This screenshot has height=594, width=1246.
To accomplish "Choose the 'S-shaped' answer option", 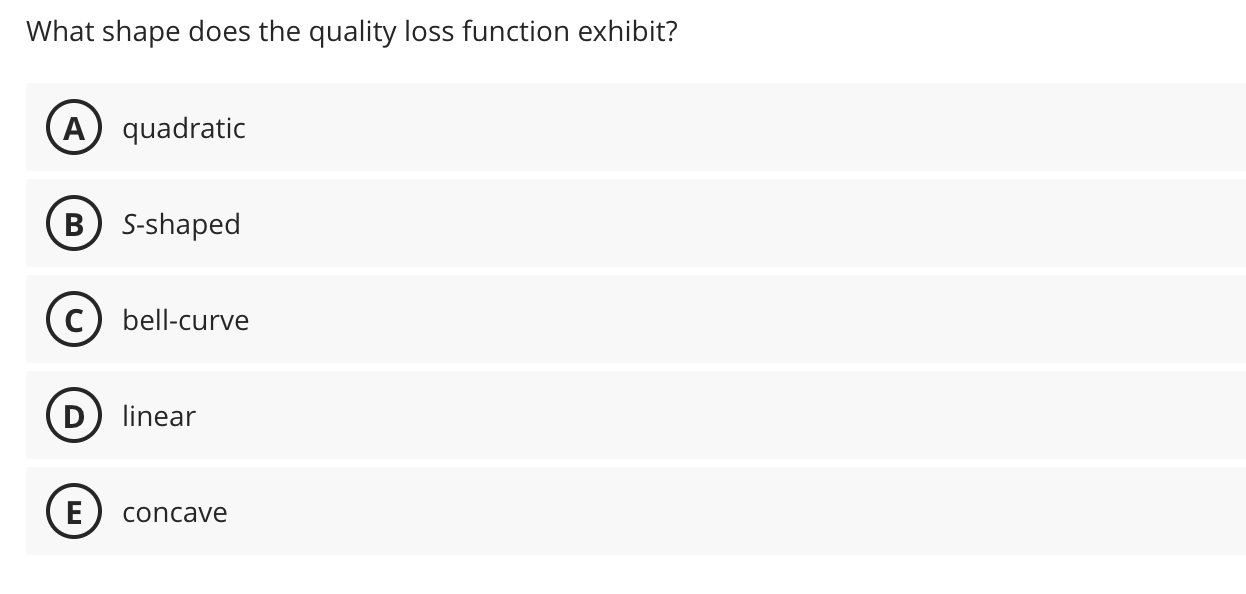I will coord(181,224).
